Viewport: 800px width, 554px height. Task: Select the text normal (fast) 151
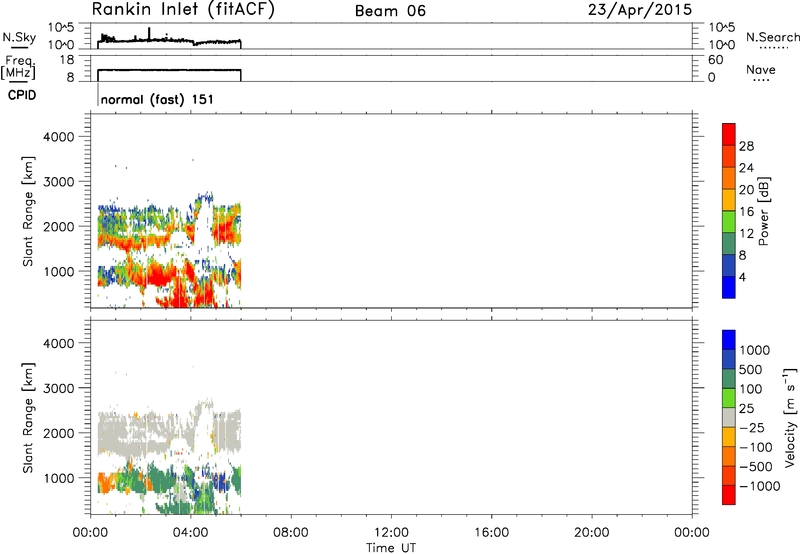[157, 99]
